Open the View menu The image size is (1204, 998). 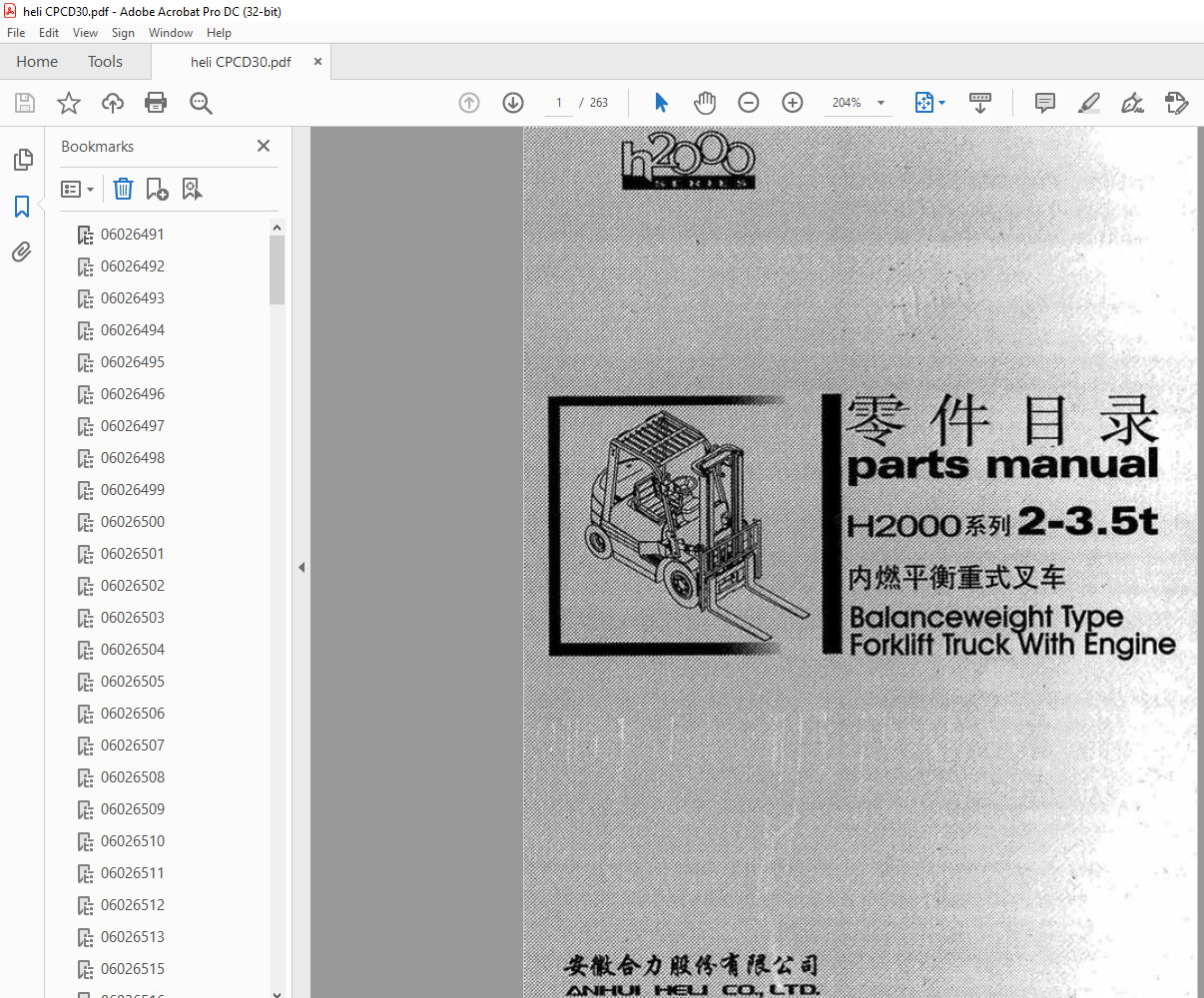tap(85, 33)
